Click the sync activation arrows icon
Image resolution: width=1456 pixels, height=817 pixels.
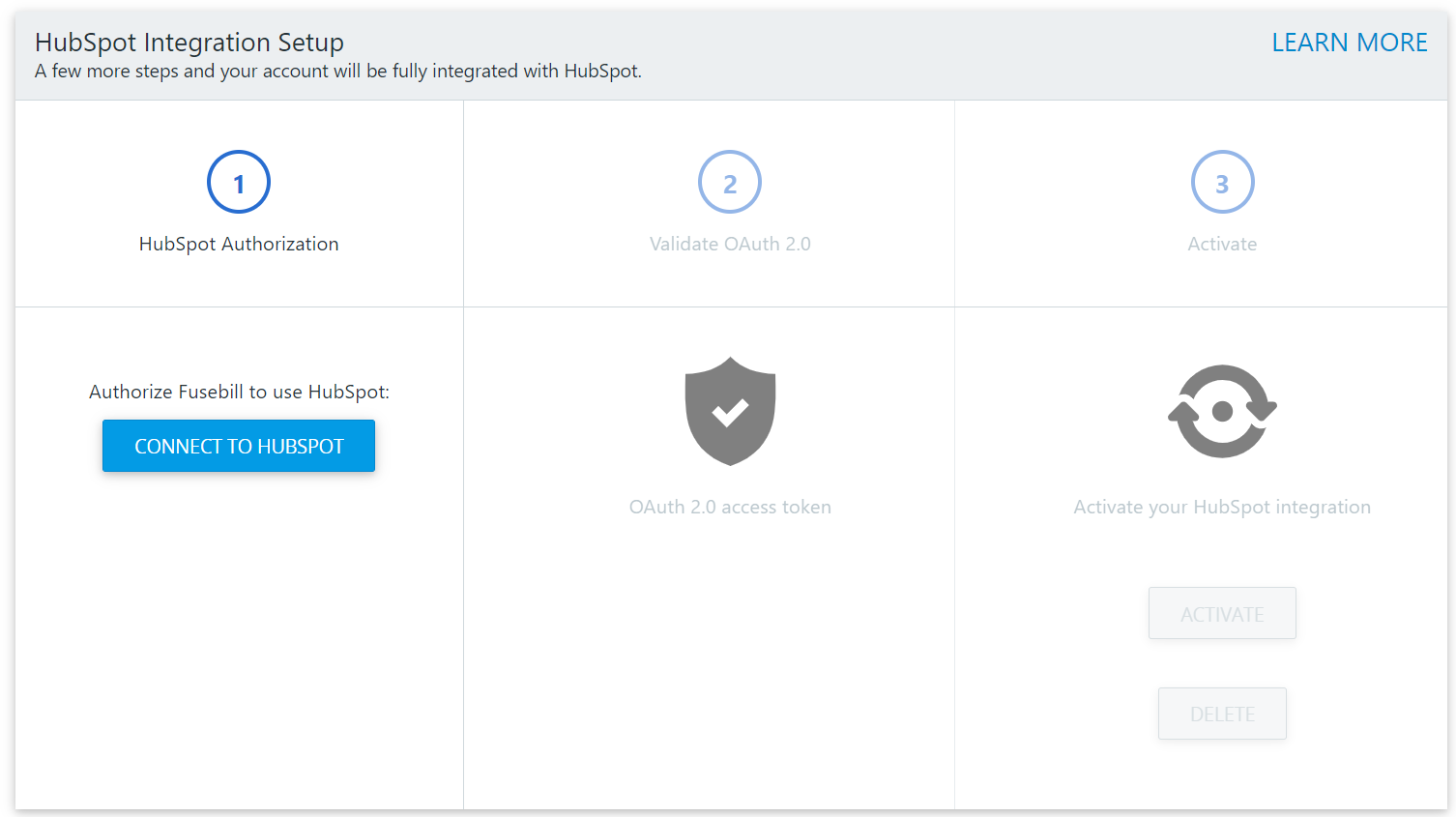click(x=1222, y=411)
